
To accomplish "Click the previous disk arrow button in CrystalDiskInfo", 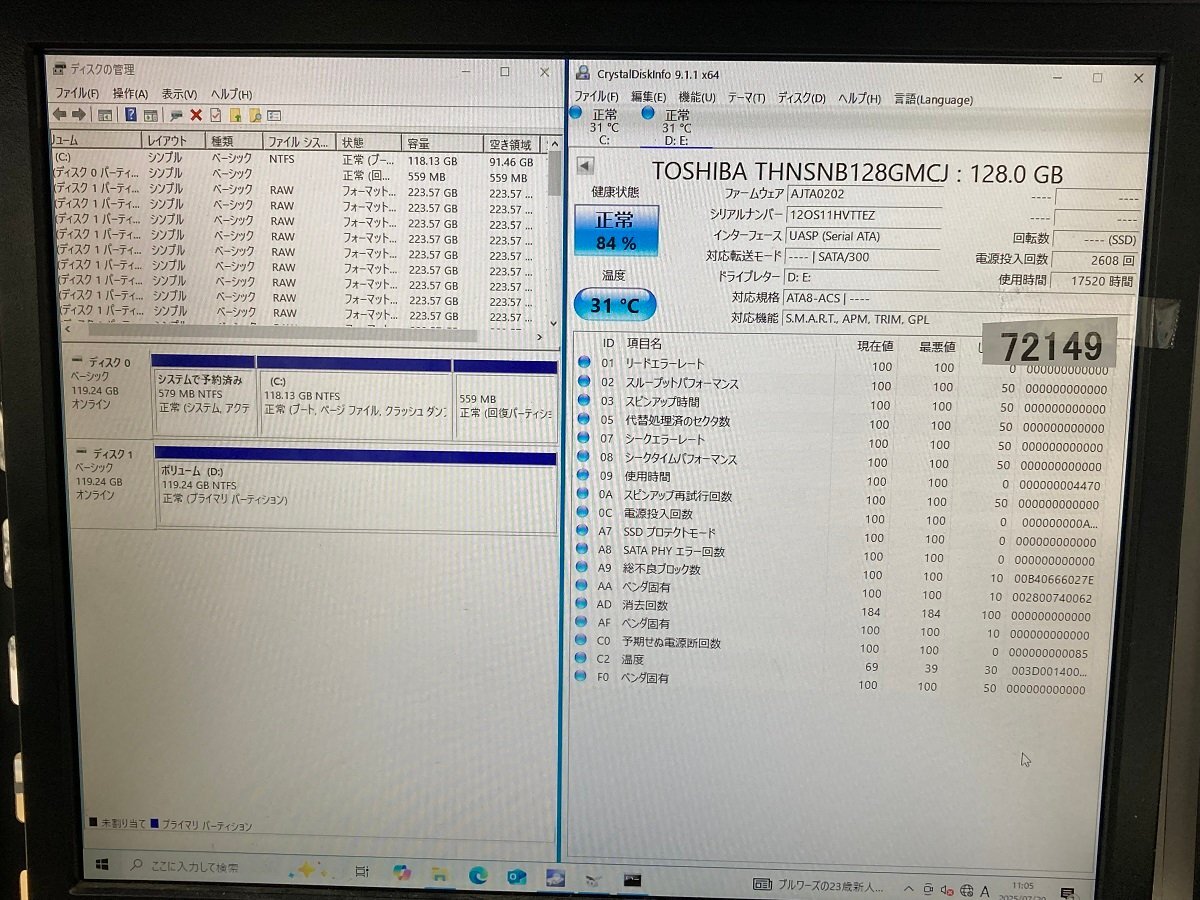I will (x=586, y=166).
